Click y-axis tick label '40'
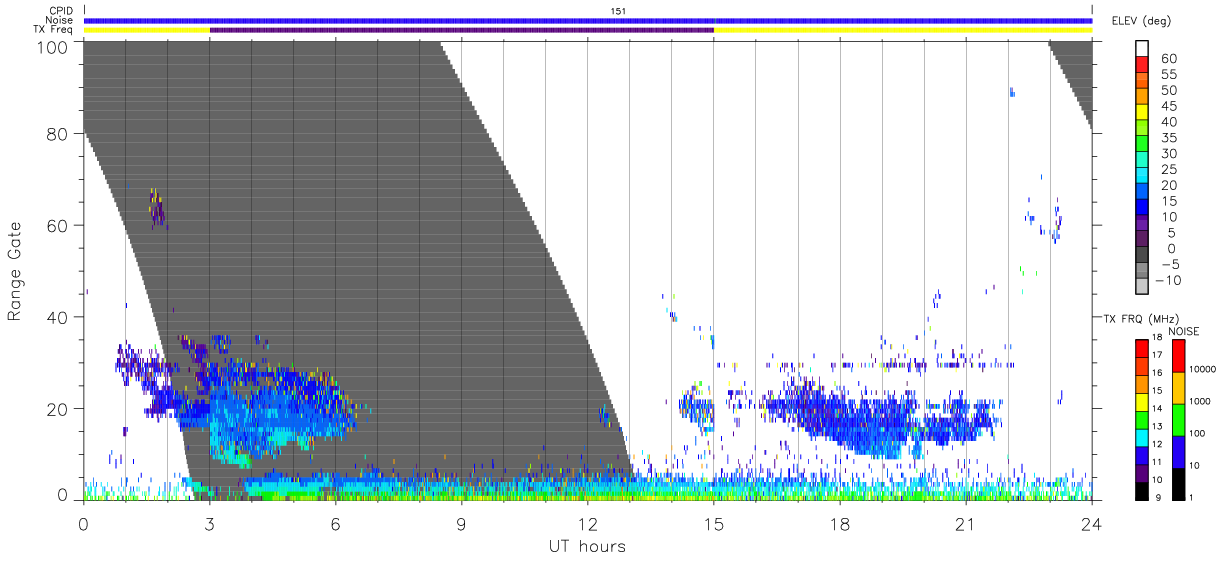 [x=58, y=316]
